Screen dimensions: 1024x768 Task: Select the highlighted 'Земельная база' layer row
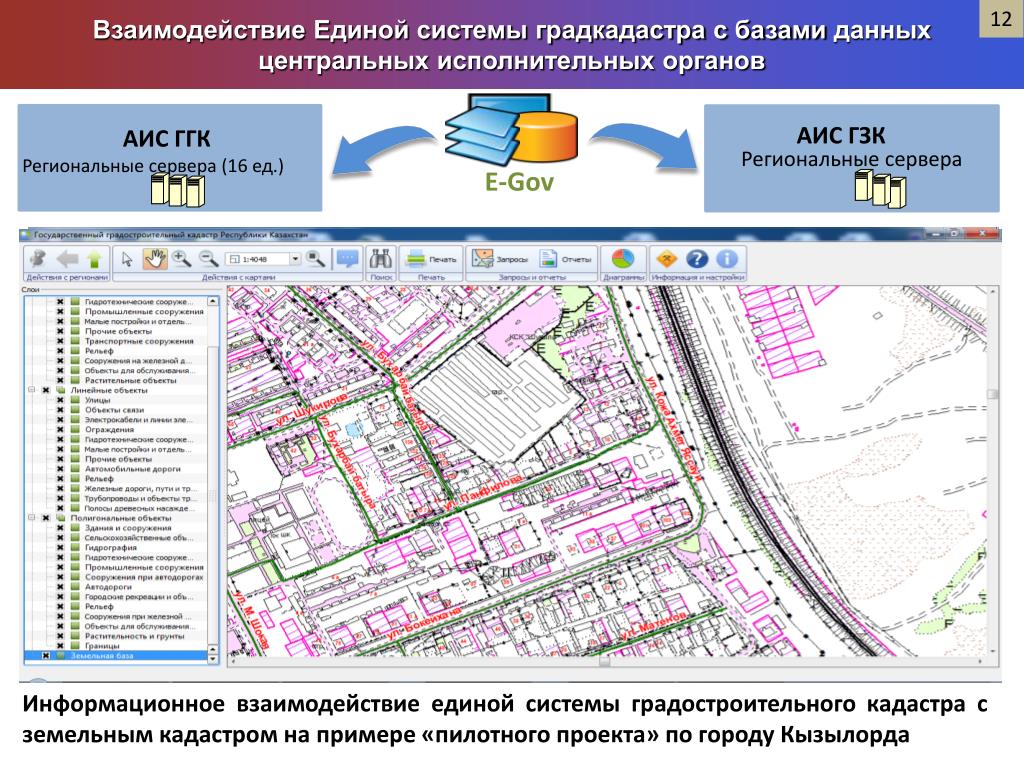[x=116, y=655]
